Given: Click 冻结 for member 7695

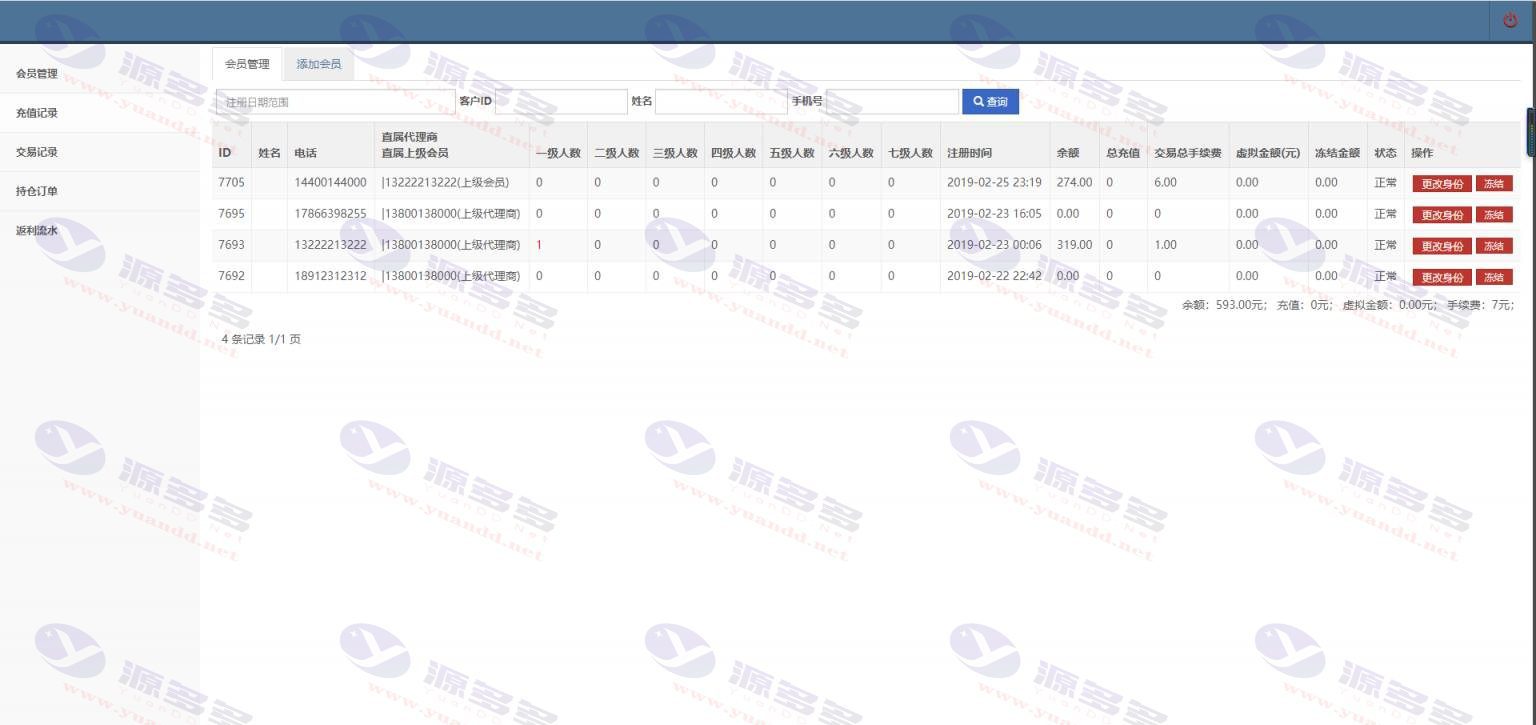Looking at the screenshot, I should [x=1494, y=215].
